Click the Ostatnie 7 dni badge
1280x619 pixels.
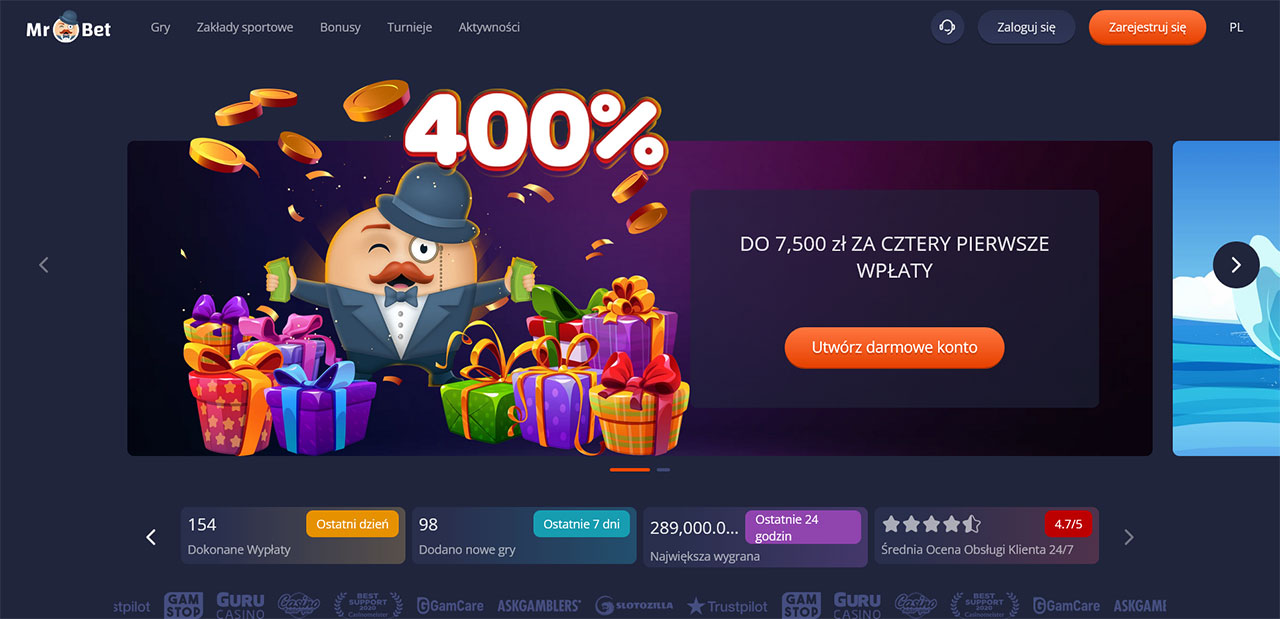pyautogui.click(x=582, y=524)
